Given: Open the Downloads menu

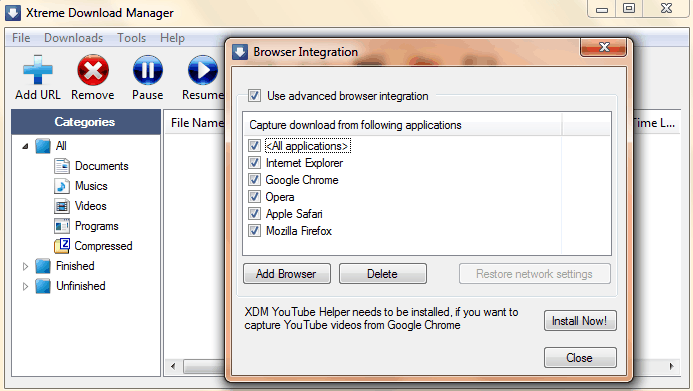Looking at the screenshot, I should tap(73, 38).
